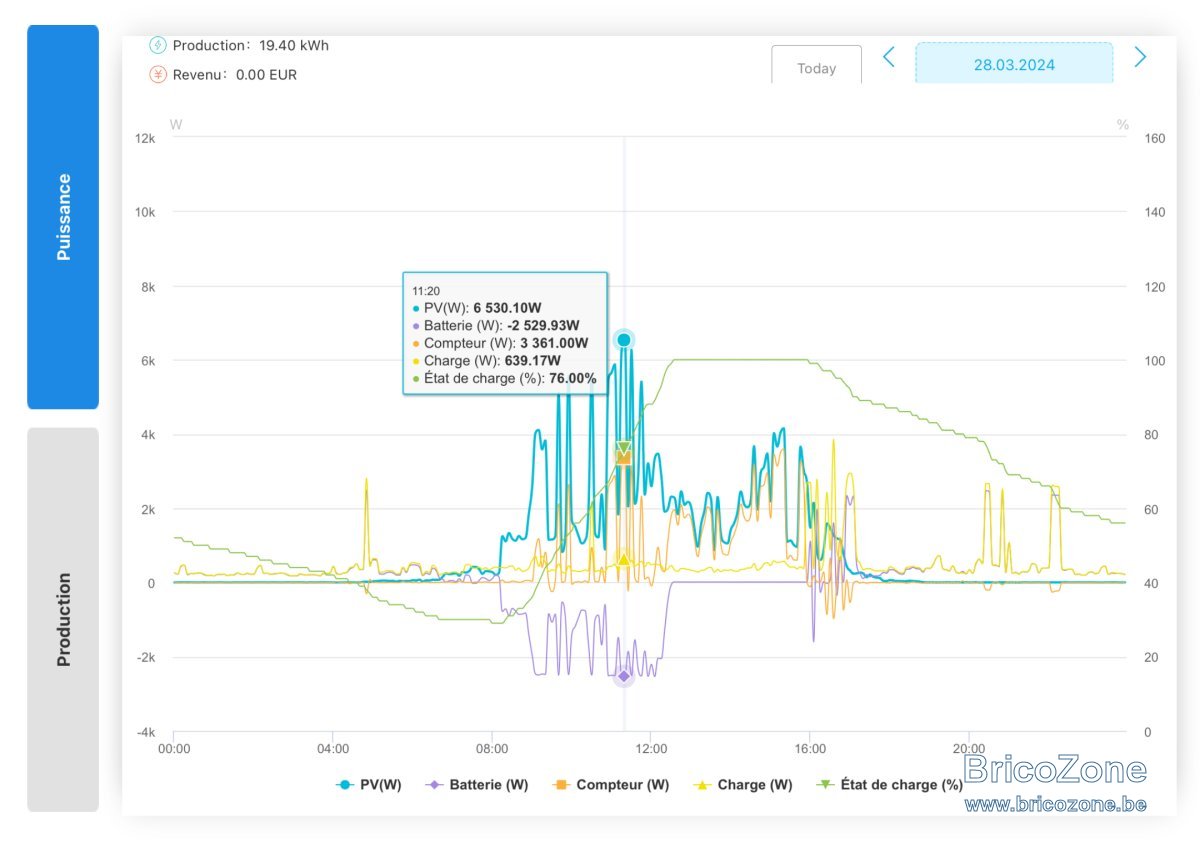
Task: Switch to the Production side tab
Action: [x=63, y=620]
